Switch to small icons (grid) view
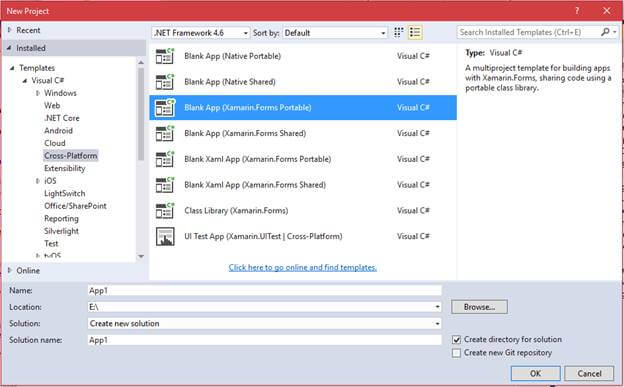This screenshot has height=387, width=624. (398, 32)
